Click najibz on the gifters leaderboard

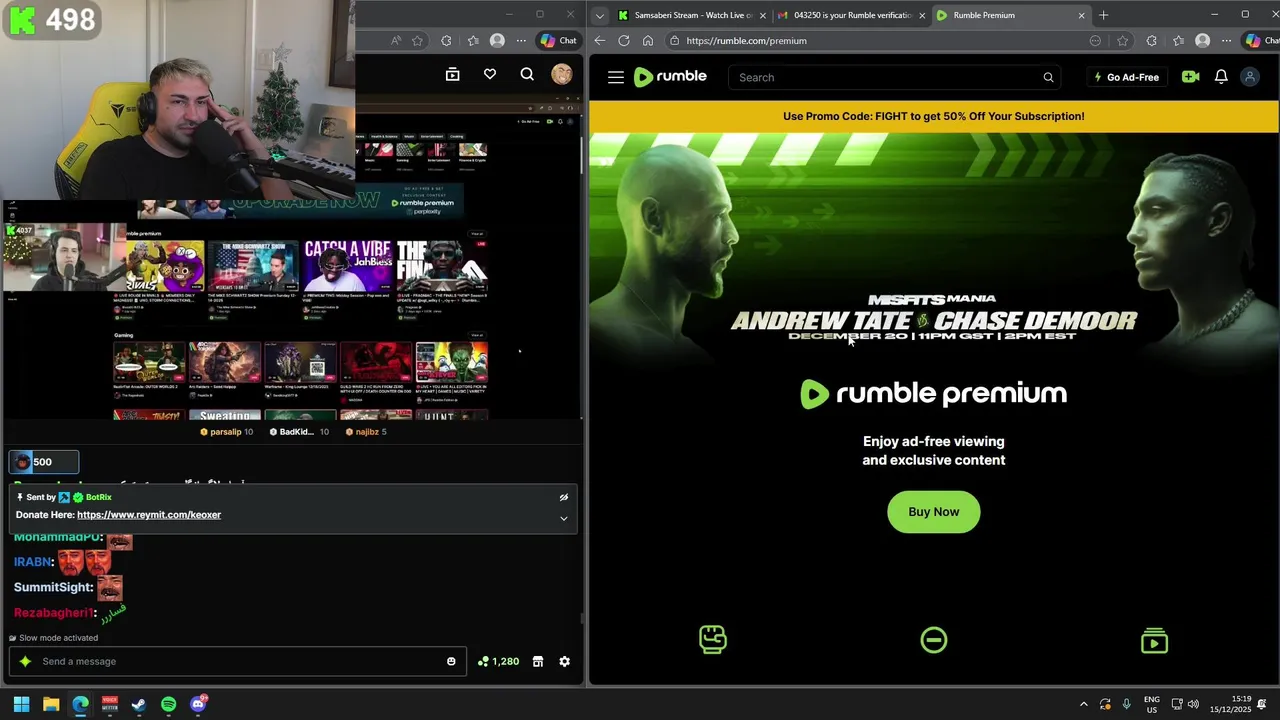tap(366, 432)
